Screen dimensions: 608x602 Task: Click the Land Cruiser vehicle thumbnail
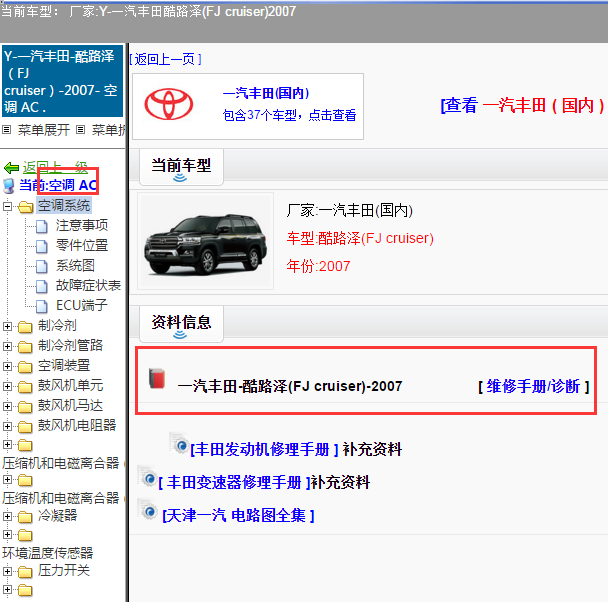(x=206, y=241)
